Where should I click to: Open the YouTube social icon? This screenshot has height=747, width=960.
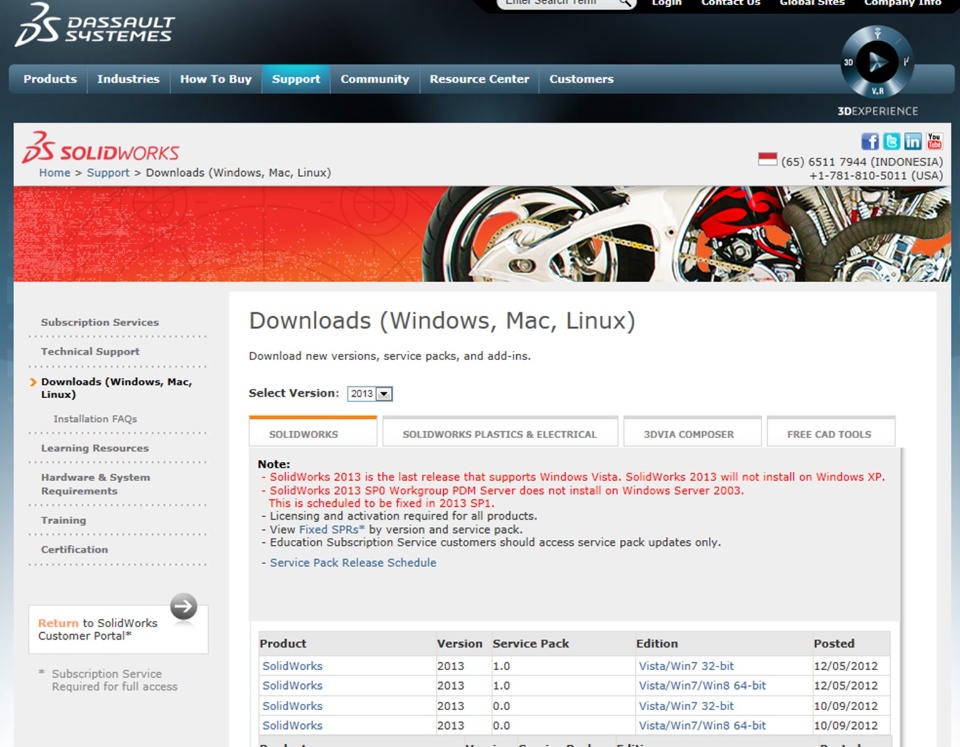pyautogui.click(x=934, y=141)
